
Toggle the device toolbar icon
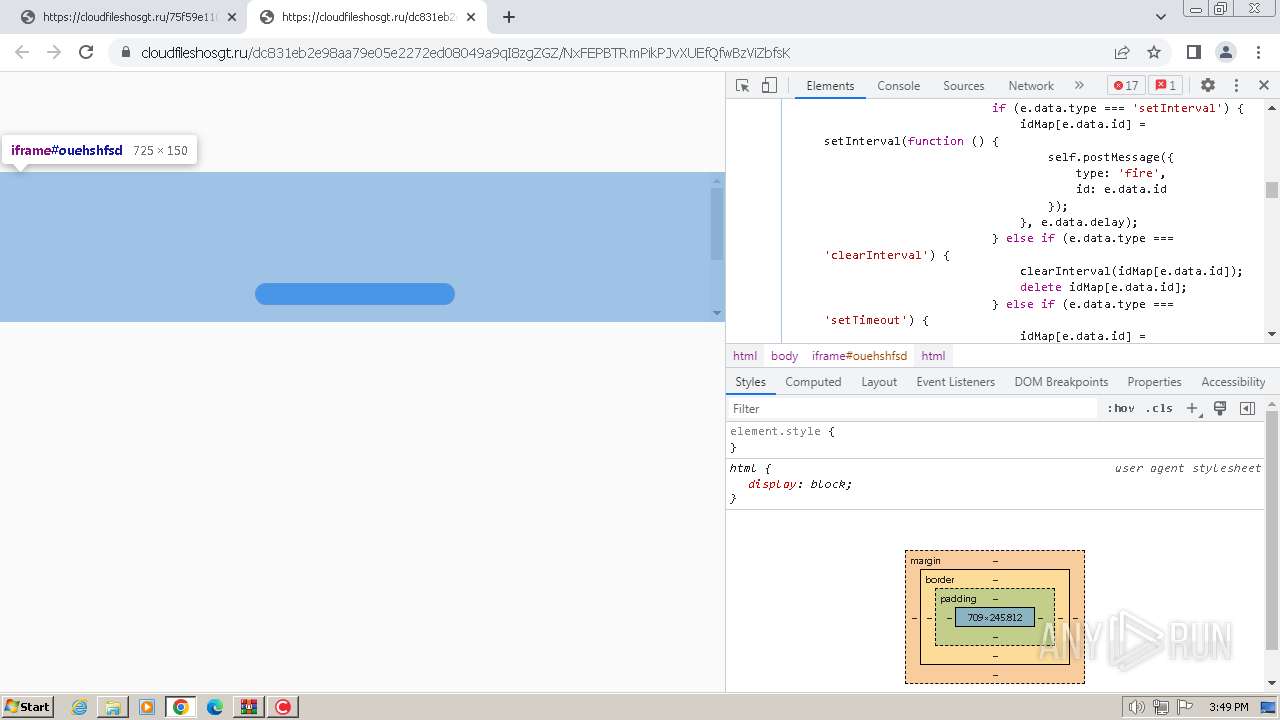pyautogui.click(x=769, y=86)
